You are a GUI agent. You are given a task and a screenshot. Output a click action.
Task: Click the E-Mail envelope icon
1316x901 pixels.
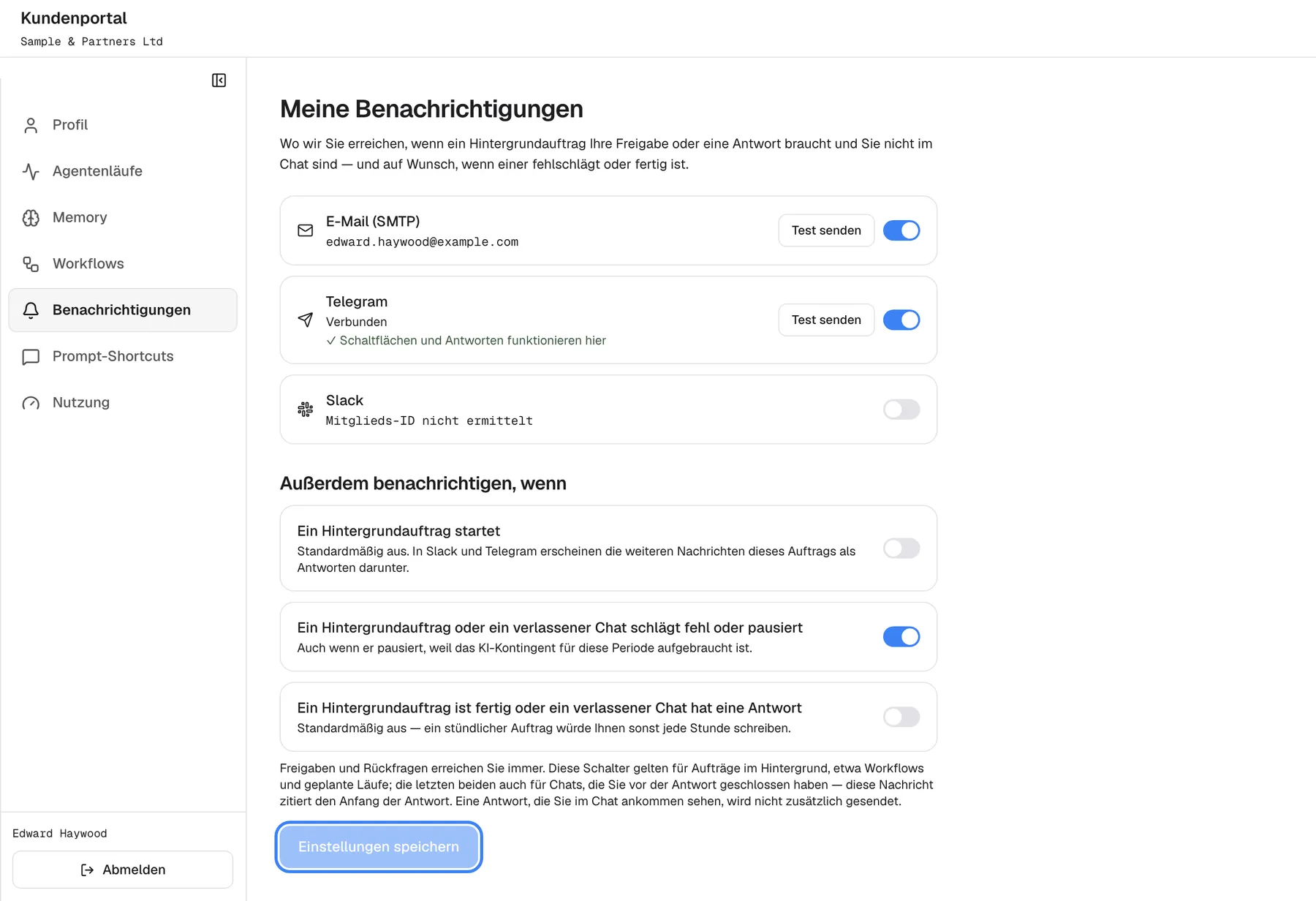click(x=306, y=230)
